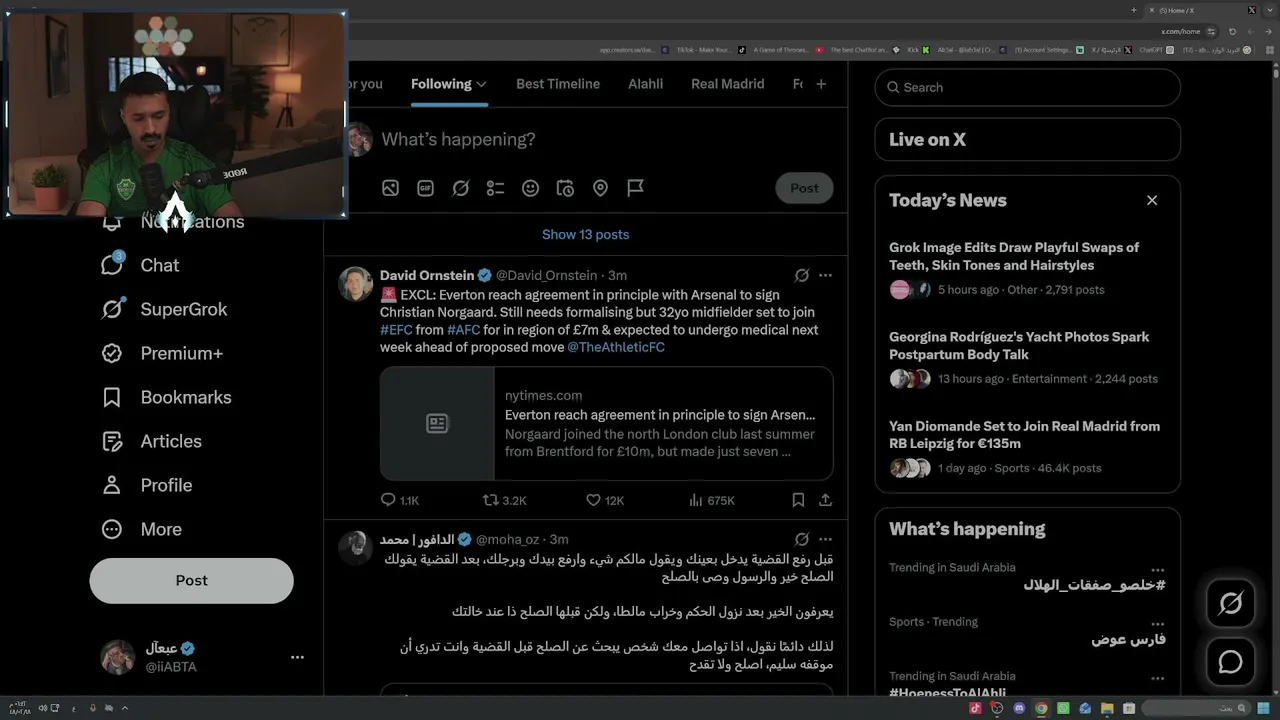Click the large Post button in sidebar
The image size is (1280, 720).
pos(191,580)
